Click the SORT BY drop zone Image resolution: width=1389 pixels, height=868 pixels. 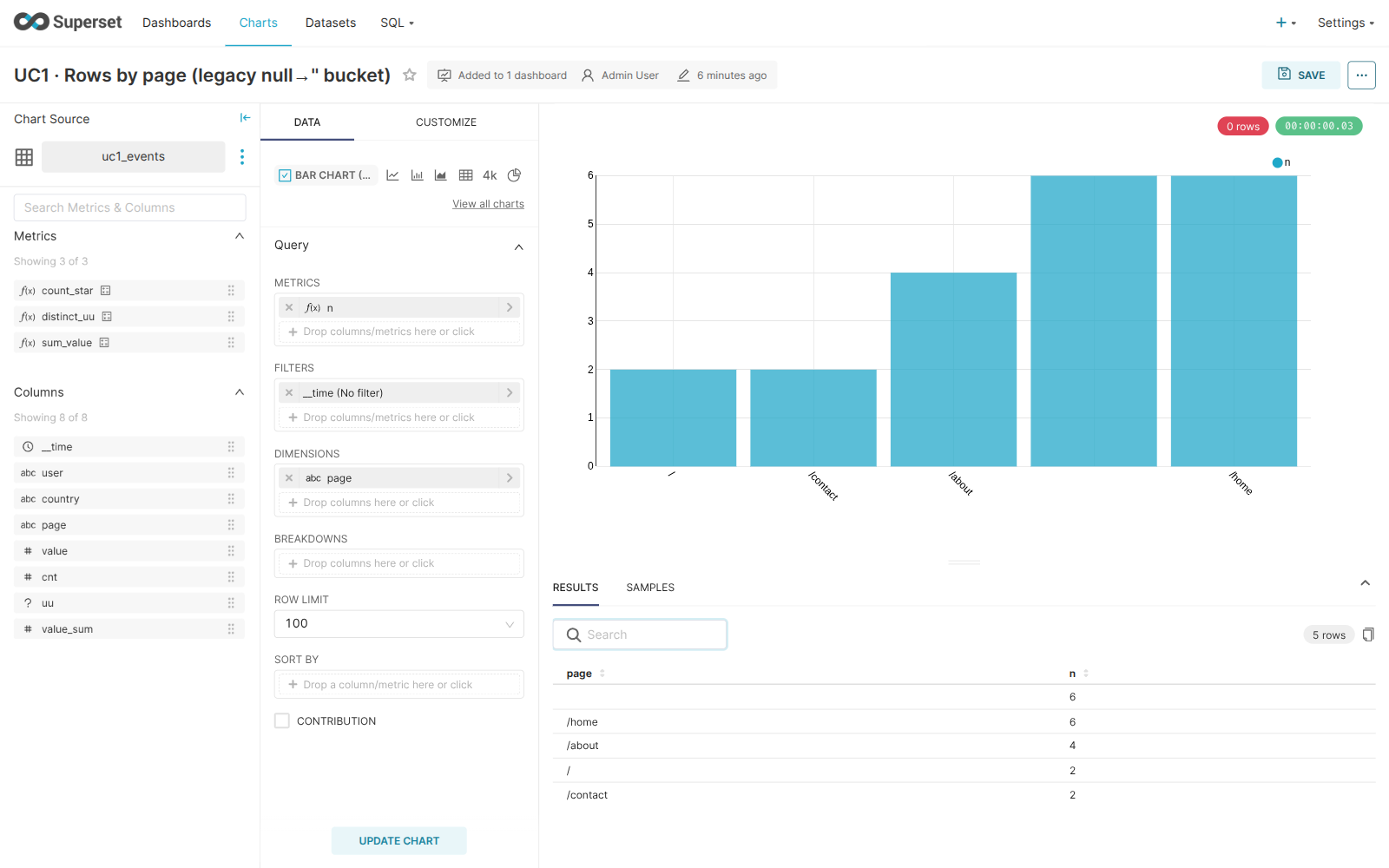399,685
